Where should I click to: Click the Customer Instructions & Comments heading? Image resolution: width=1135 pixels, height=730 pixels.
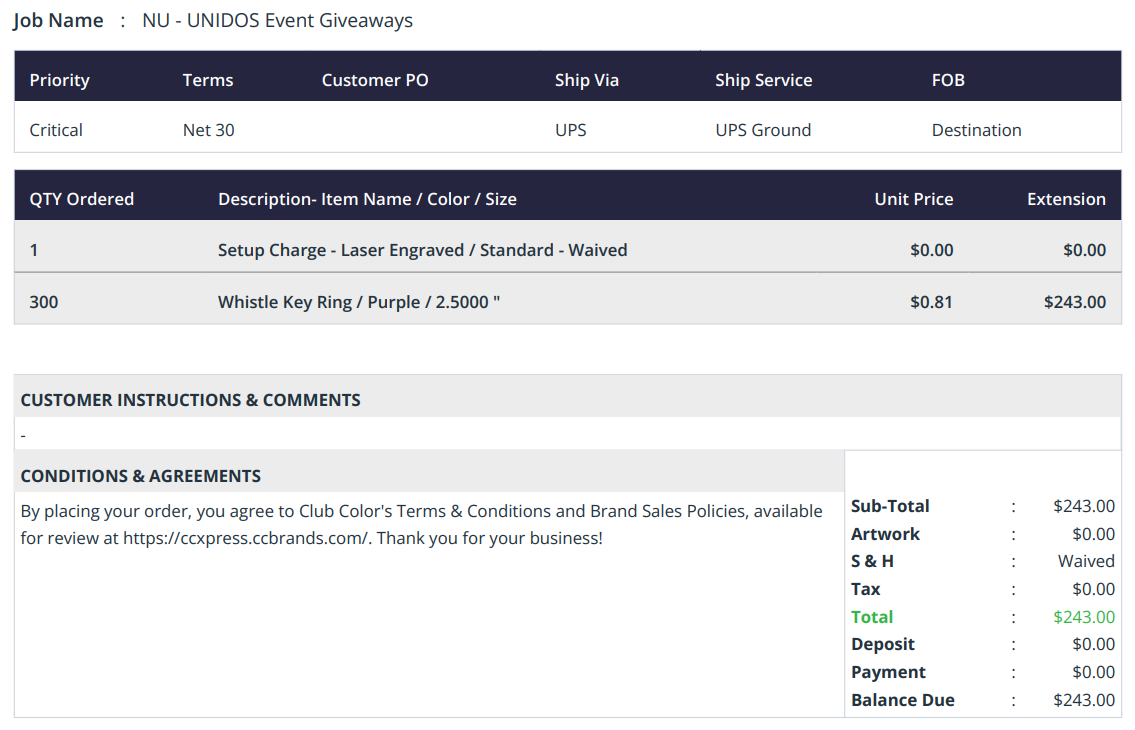[190, 400]
